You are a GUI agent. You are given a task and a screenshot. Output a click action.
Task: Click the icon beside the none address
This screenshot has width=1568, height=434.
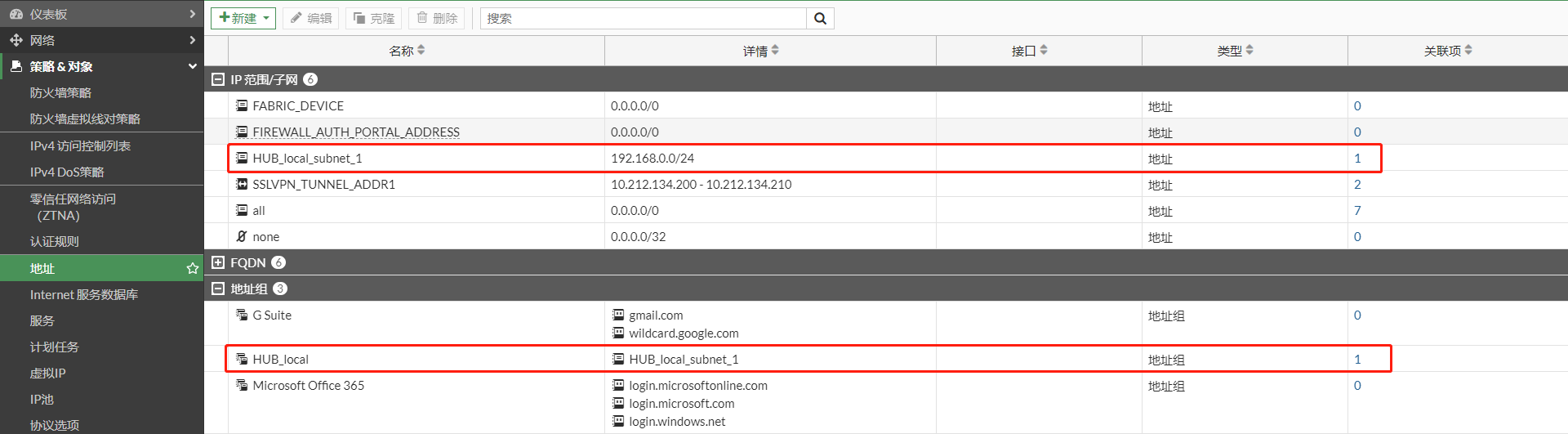[x=242, y=236]
